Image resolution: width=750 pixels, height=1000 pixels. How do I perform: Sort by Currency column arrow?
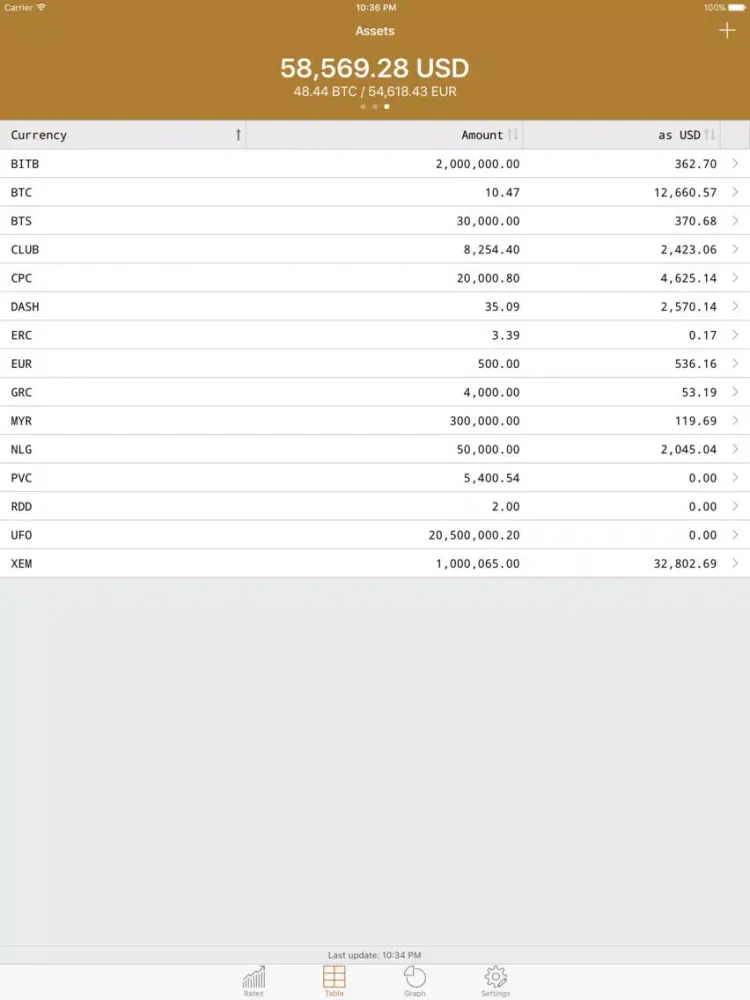(x=238, y=135)
